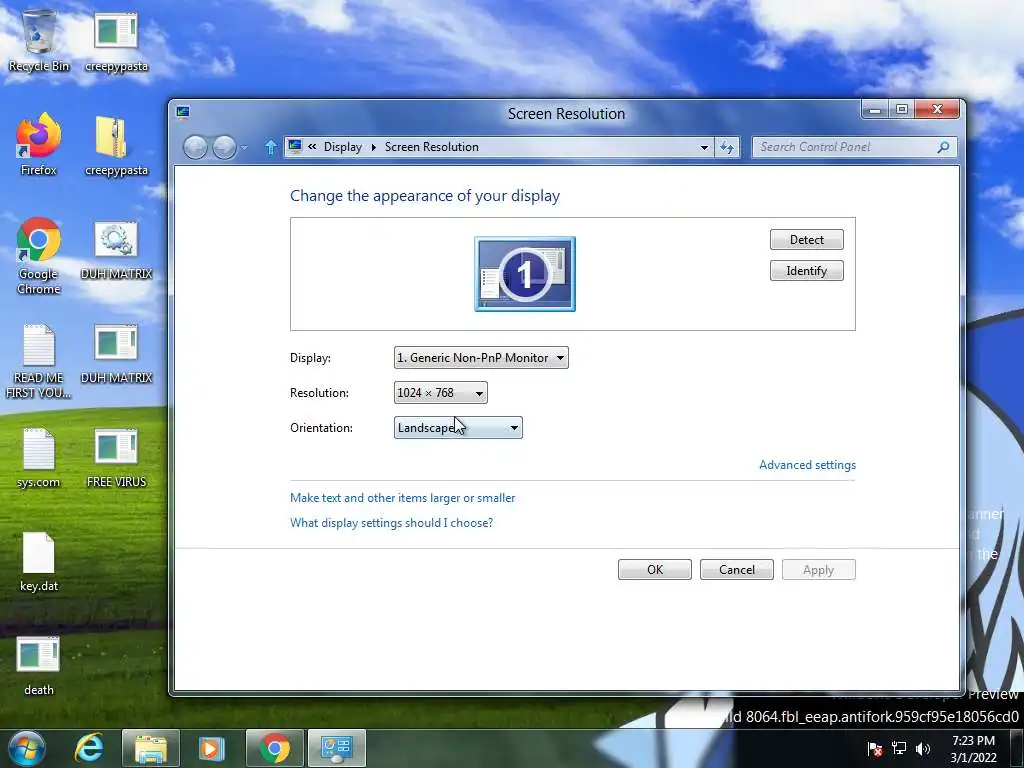This screenshot has width=1024, height=768.
Task: Open the network tray icon
Action: 899,749
